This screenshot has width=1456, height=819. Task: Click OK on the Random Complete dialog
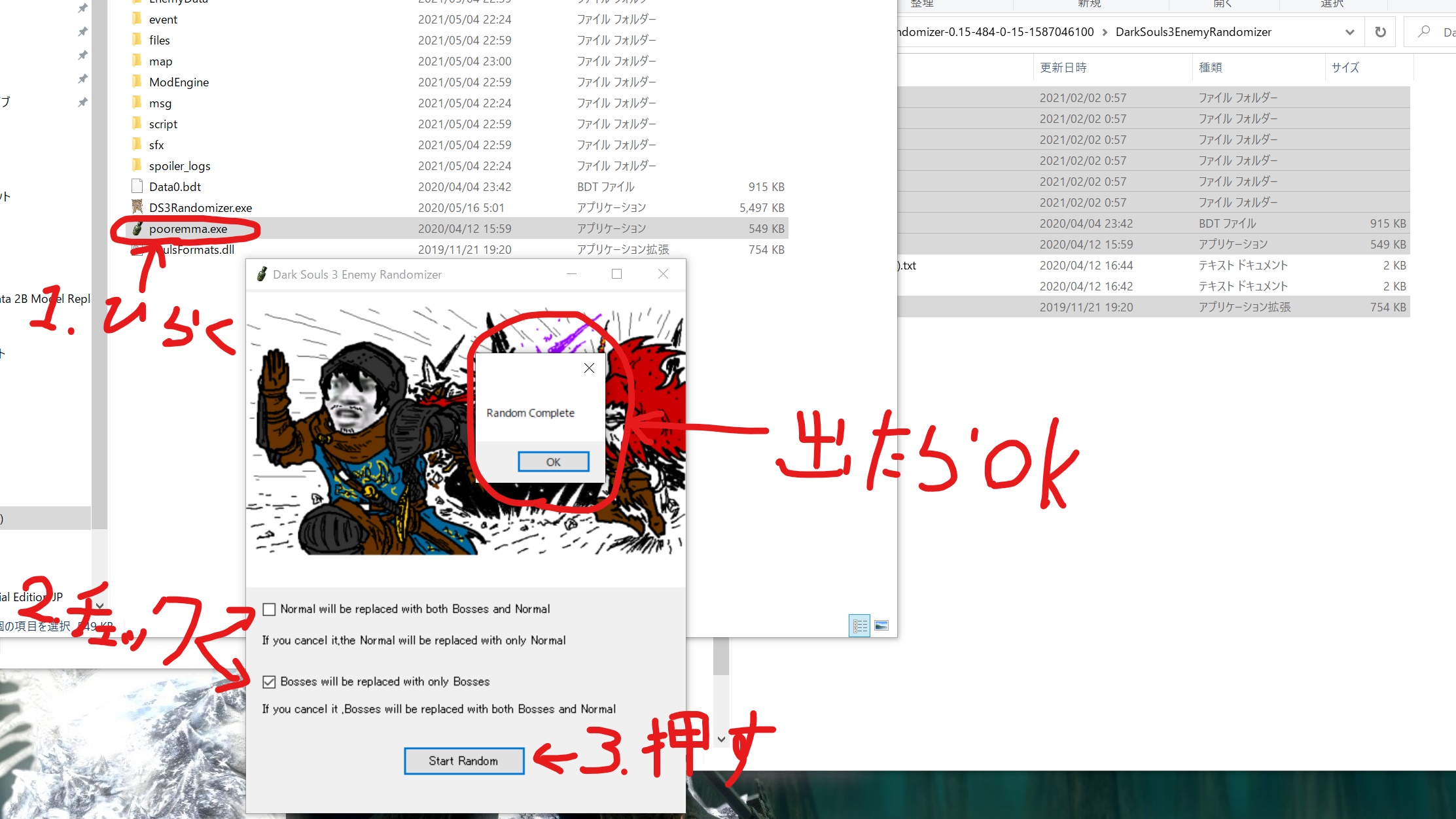coord(553,462)
